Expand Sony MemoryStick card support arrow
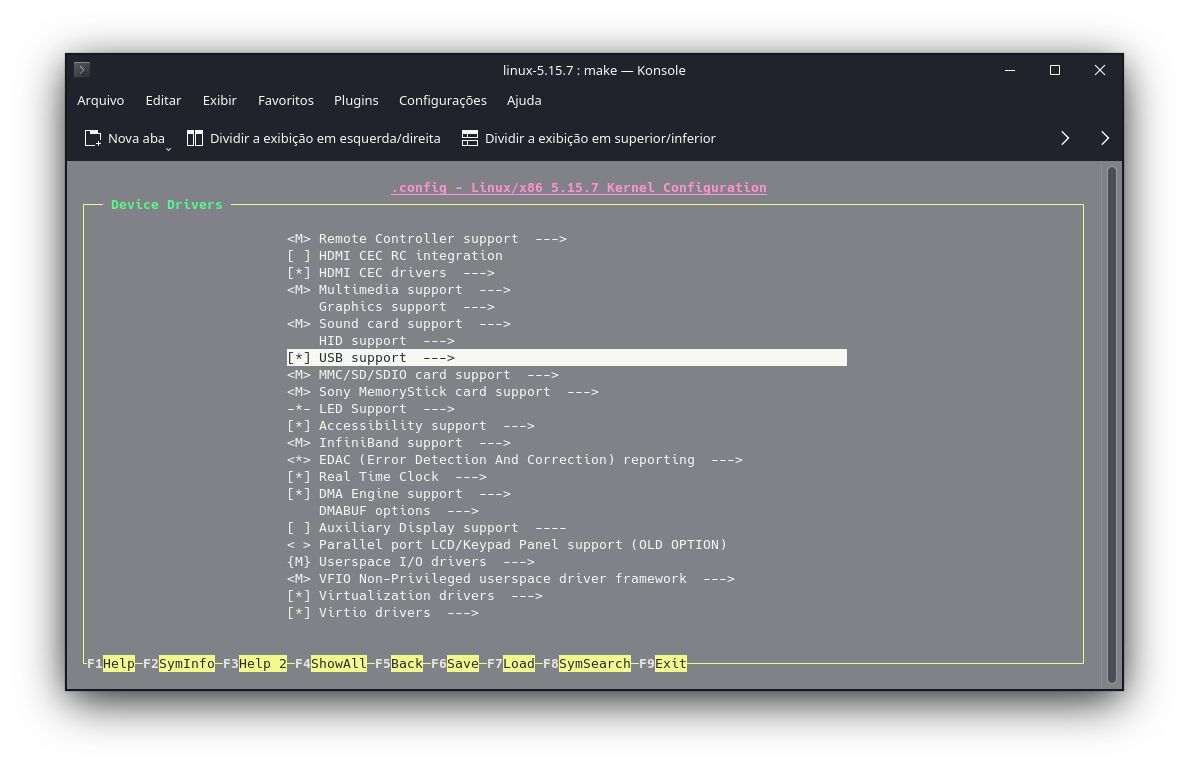Image resolution: width=1189 pixels, height=768 pixels. coord(582,391)
